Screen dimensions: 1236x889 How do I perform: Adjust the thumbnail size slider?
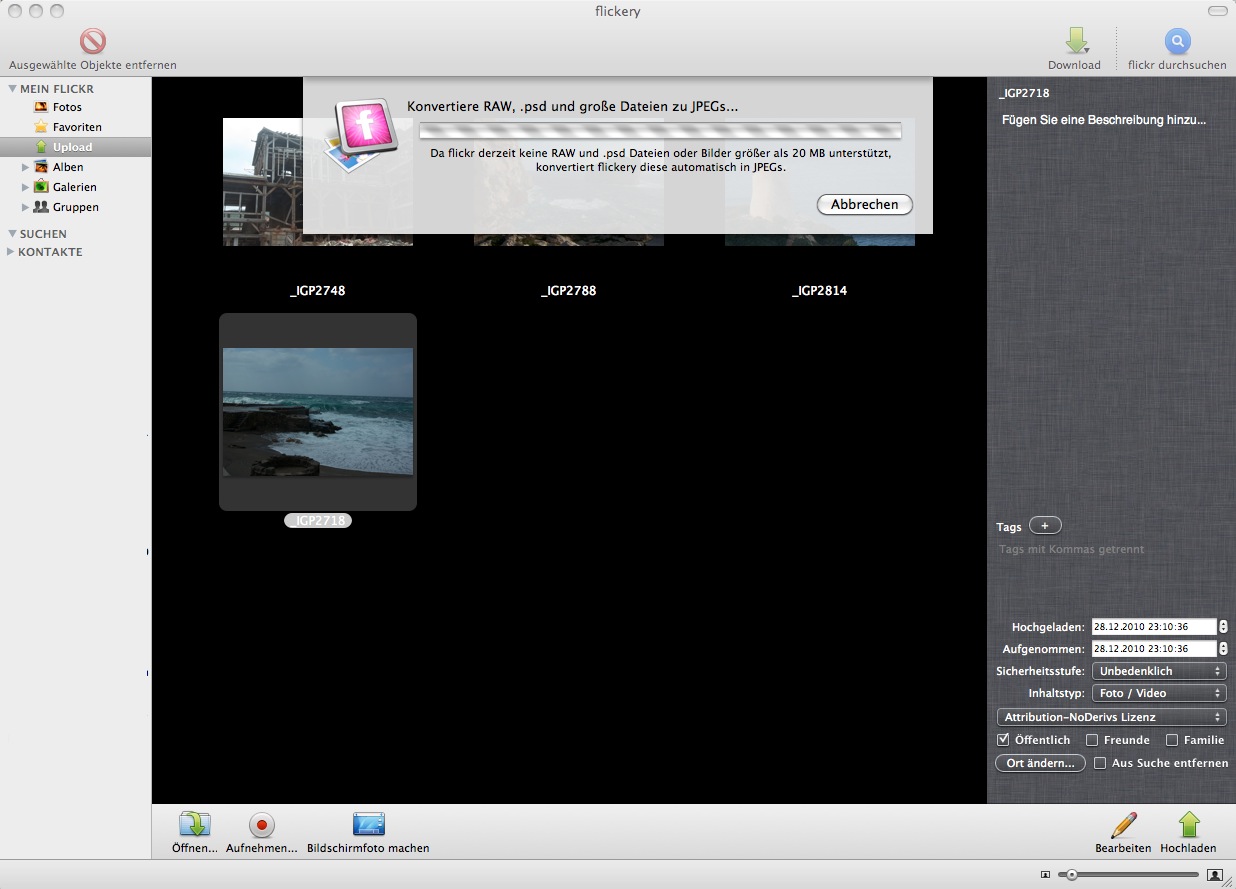1072,874
